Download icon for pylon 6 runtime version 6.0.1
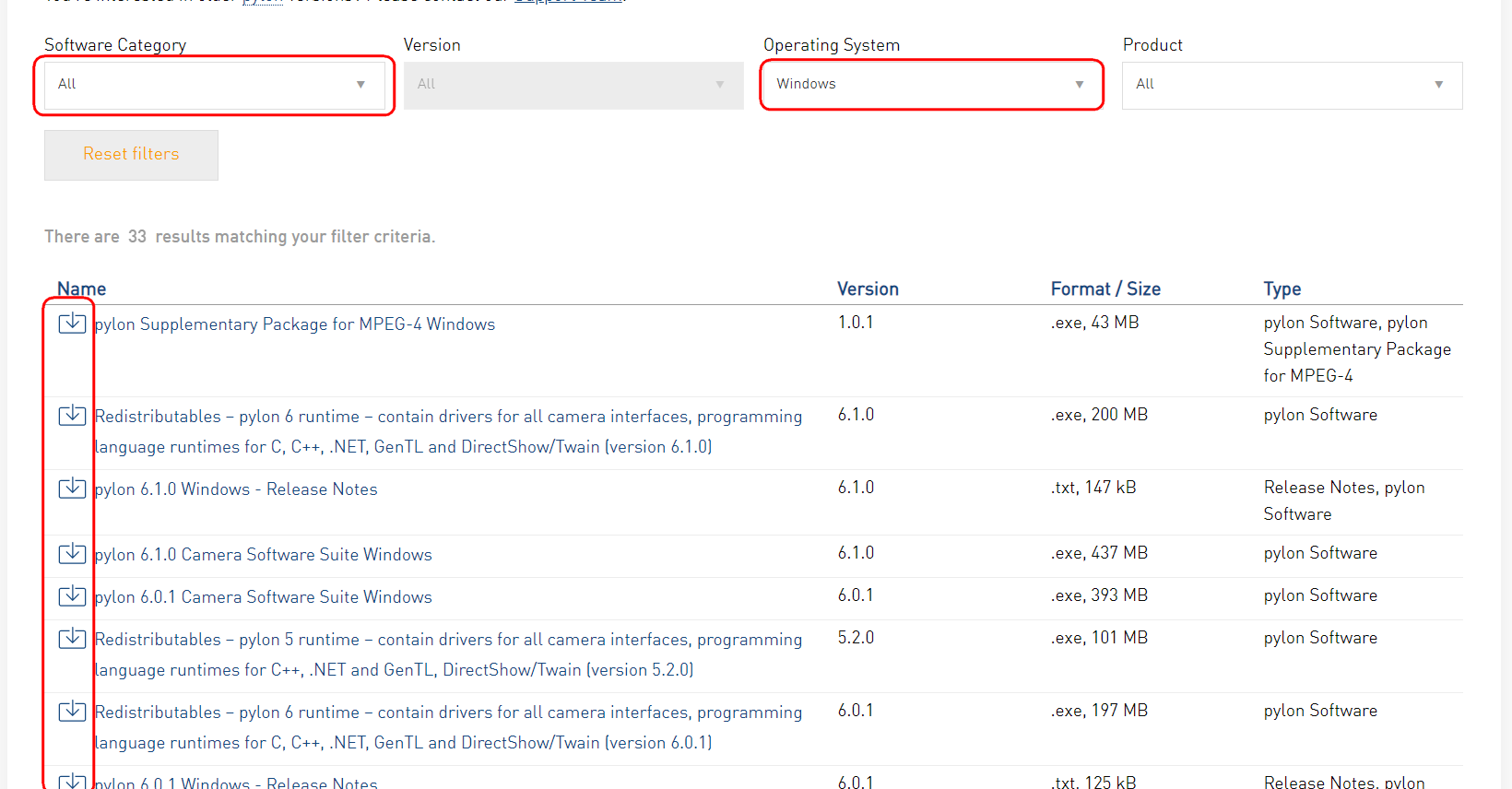 coord(72,711)
